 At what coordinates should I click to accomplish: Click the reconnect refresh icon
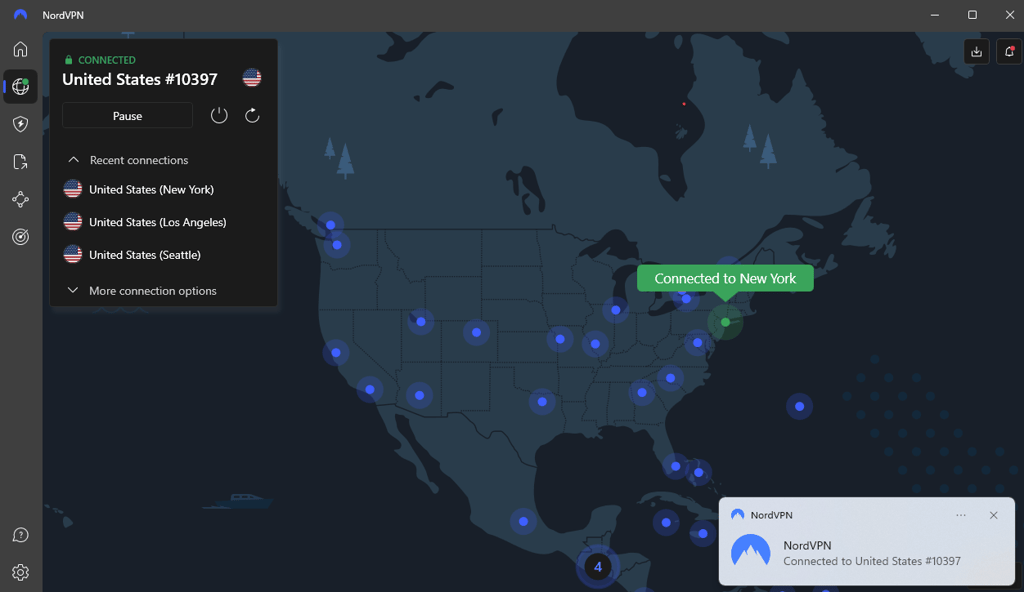coord(252,116)
